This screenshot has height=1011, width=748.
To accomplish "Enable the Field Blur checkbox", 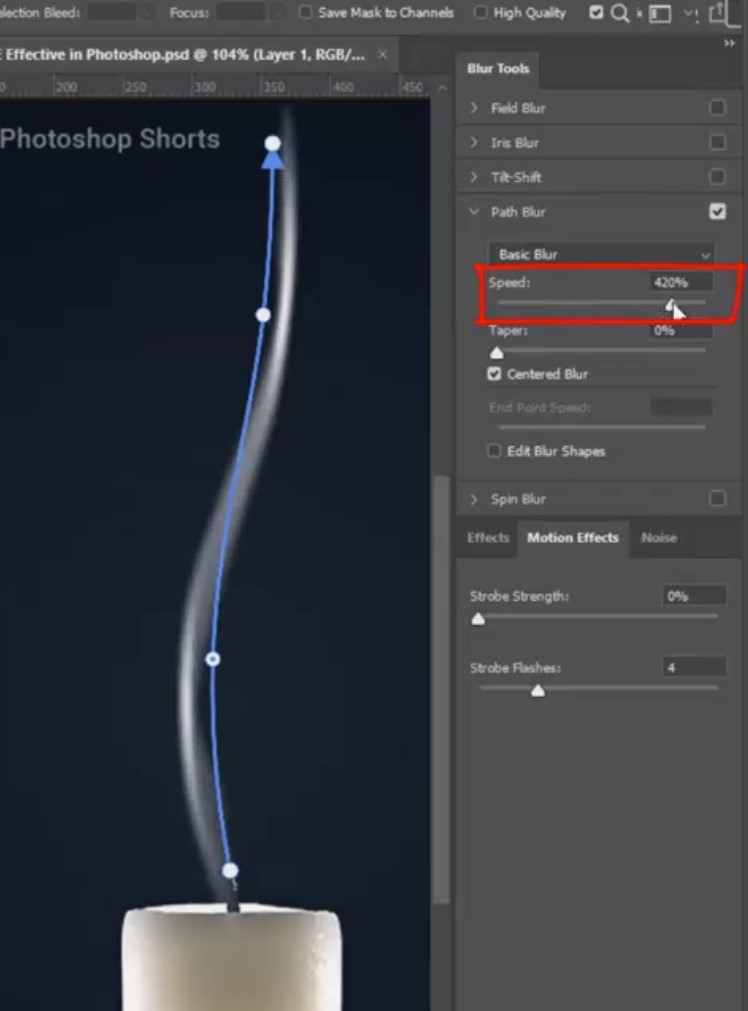I will pyautogui.click(x=717, y=108).
